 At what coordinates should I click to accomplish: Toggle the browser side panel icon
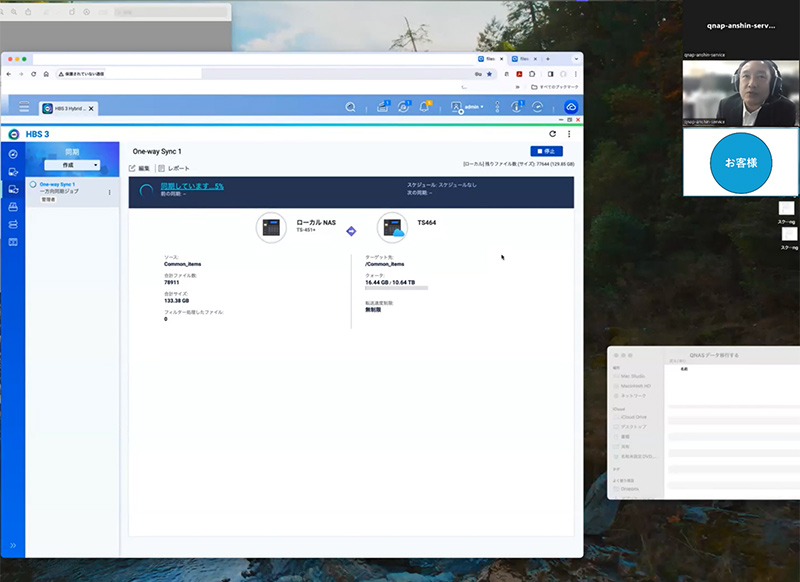coord(551,74)
